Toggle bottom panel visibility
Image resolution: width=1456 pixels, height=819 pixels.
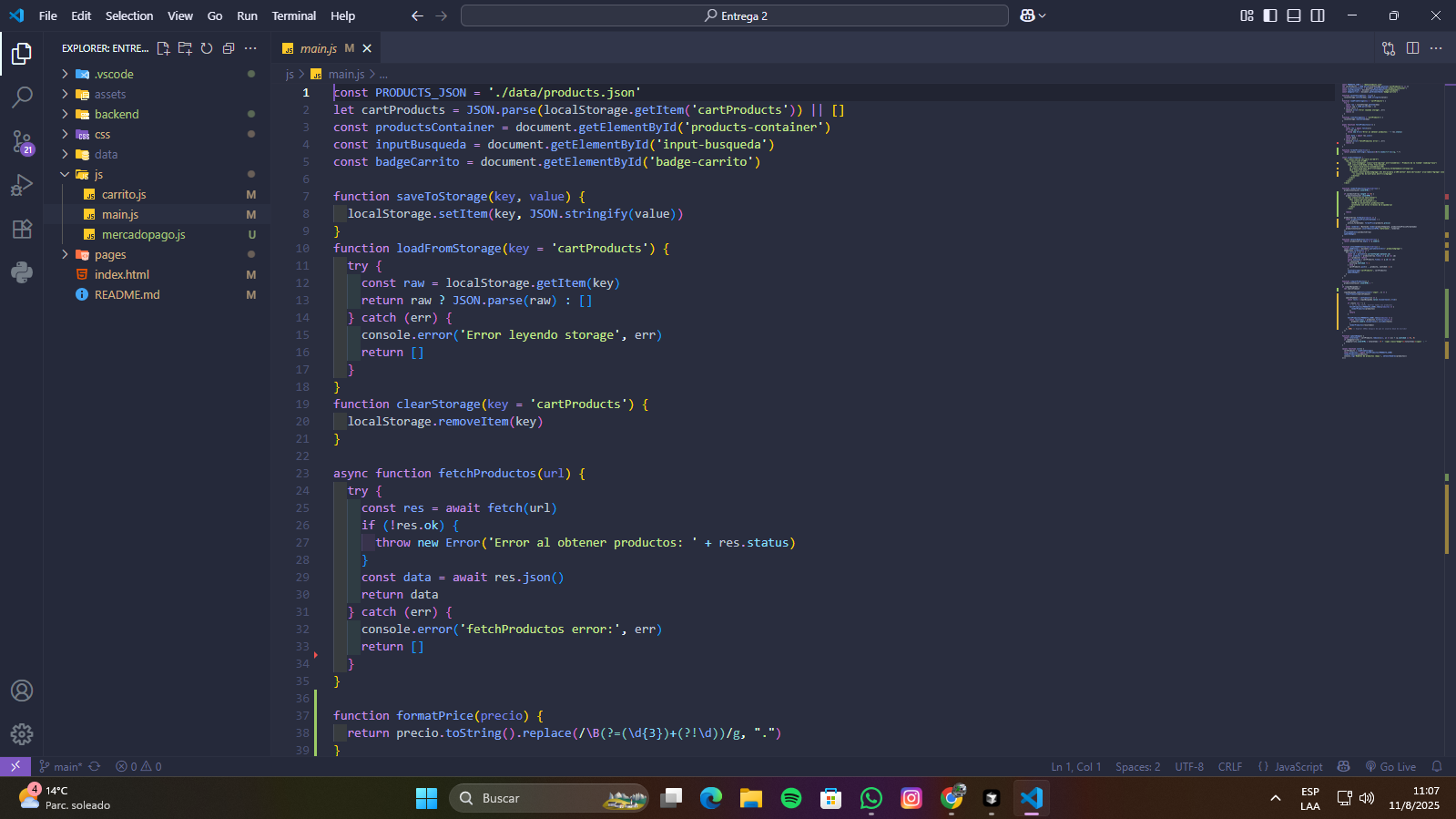click(x=1294, y=15)
